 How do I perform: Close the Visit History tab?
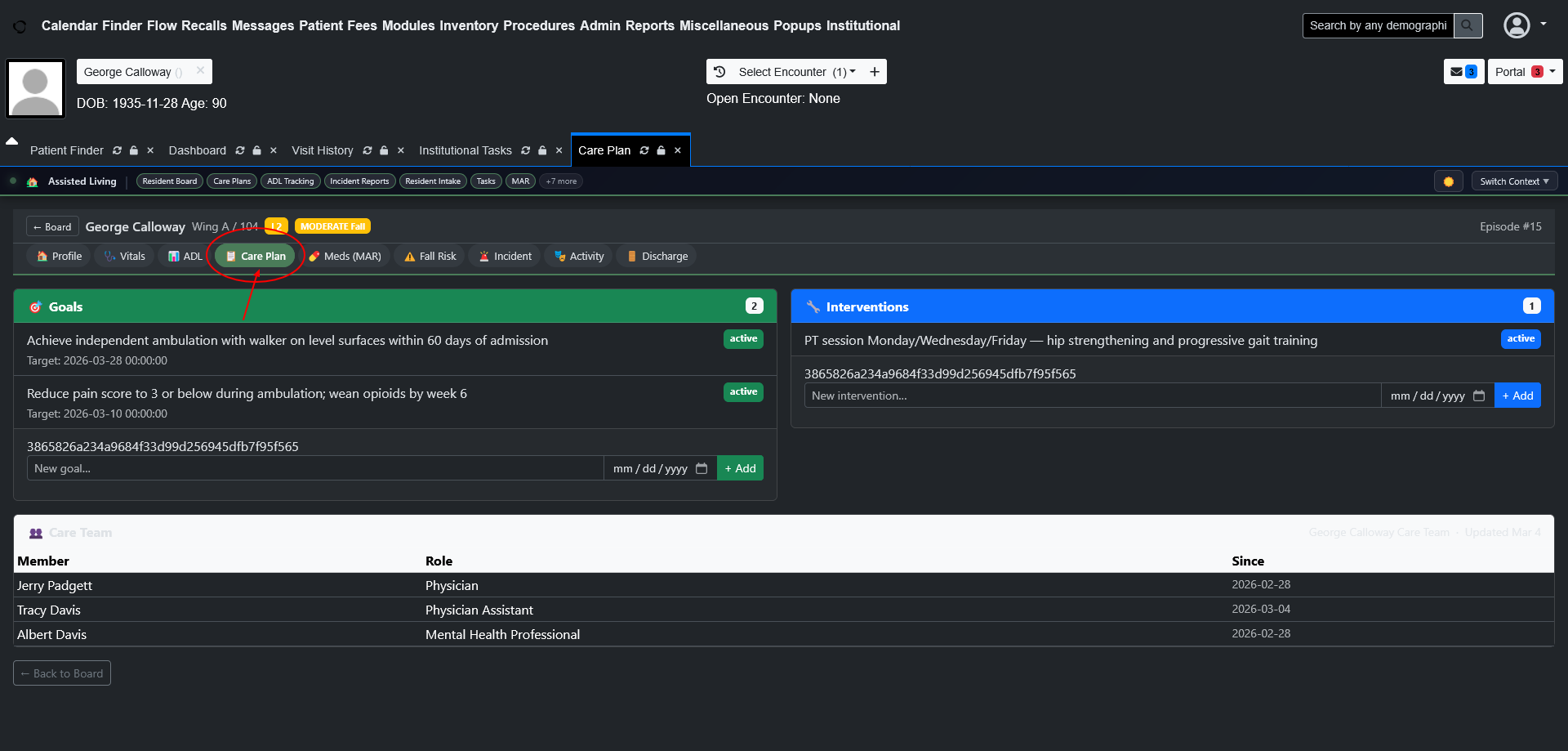pyautogui.click(x=401, y=150)
